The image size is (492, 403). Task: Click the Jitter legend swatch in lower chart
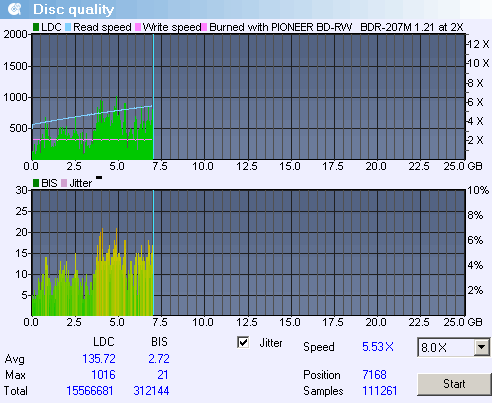click(x=64, y=183)
